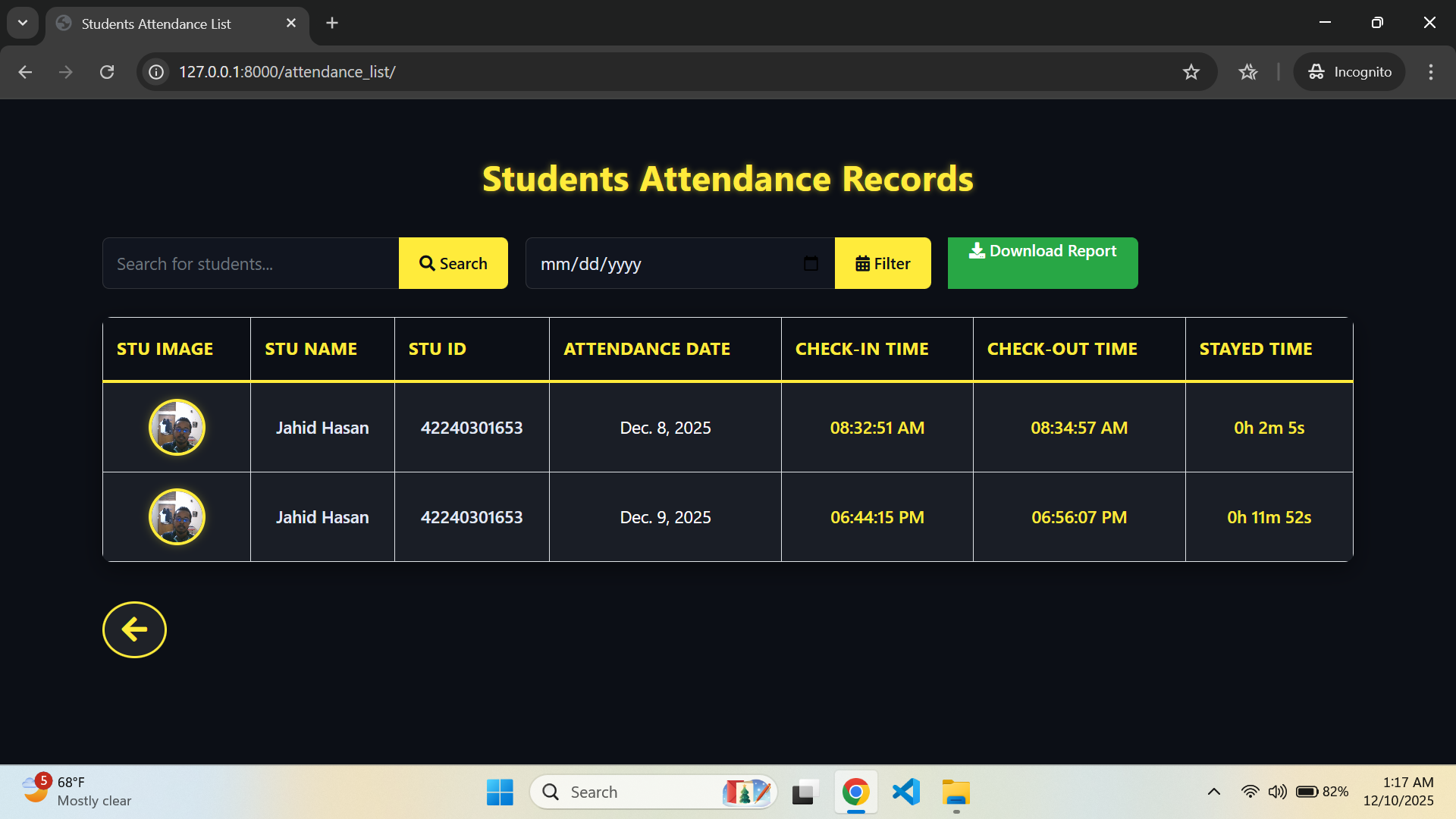Bookmark this page using star icon
The height and width of the screenshot is (819, 1456).
point(1191,72)
